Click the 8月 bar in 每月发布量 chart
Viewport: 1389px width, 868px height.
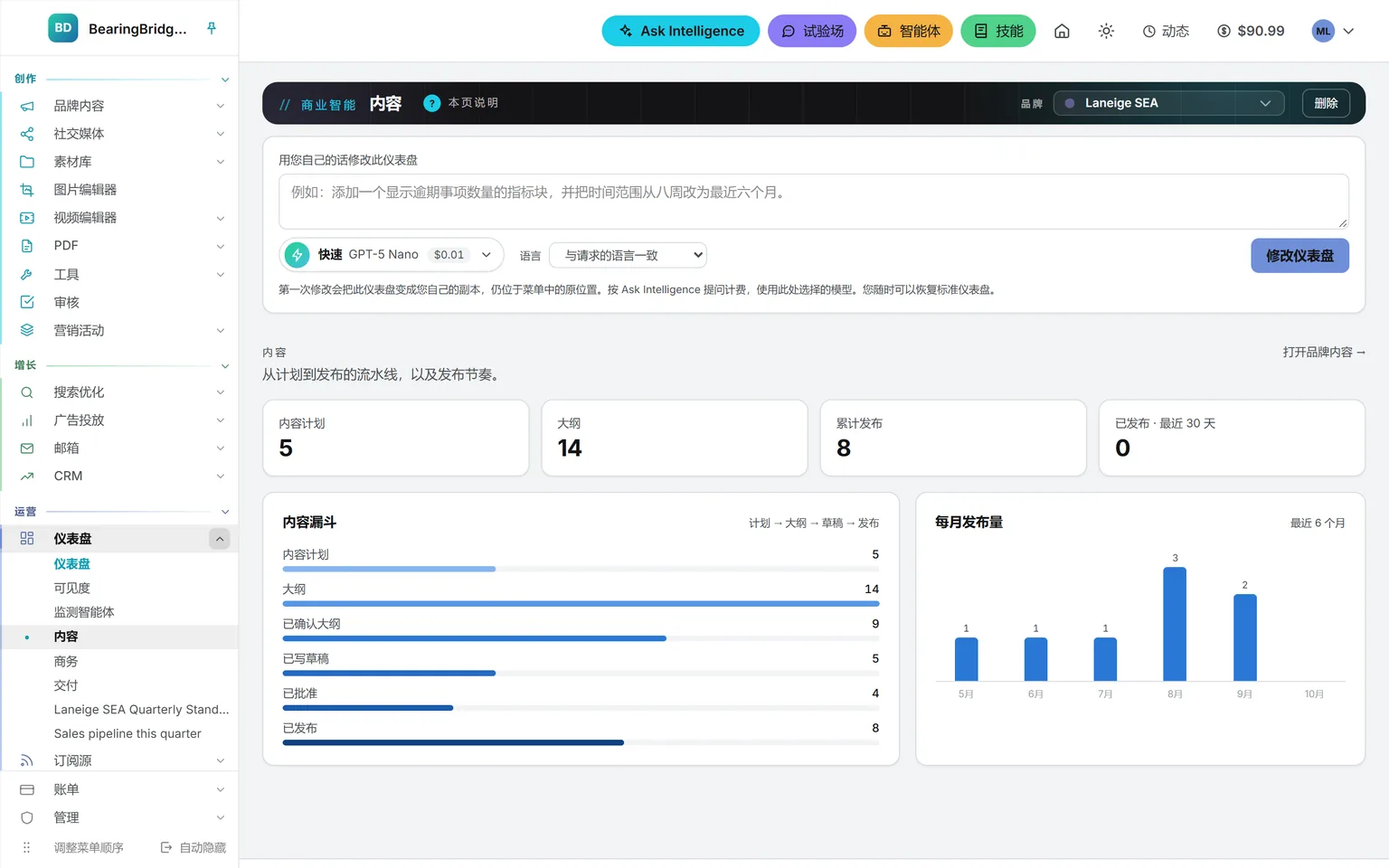(x=1175, y=624)
